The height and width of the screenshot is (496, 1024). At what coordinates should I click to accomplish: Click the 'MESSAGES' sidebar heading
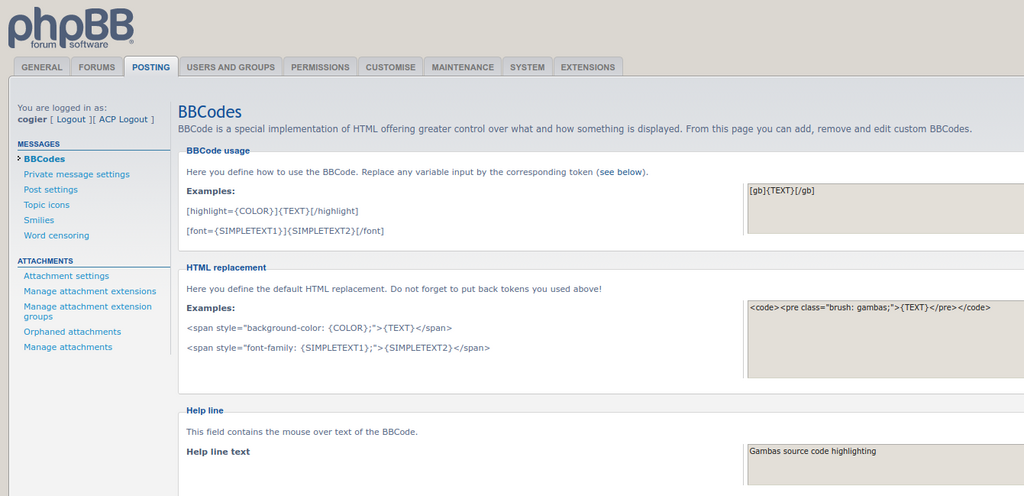[39, 144]
